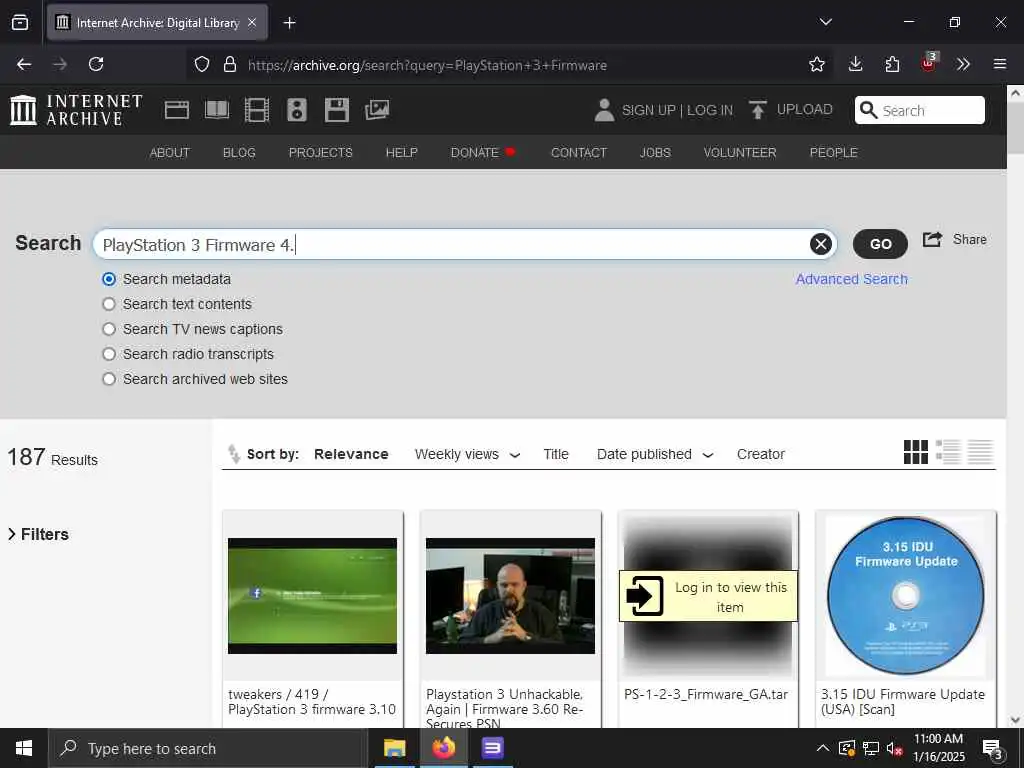Click the user avatar icon beside Sign Up

604,110
